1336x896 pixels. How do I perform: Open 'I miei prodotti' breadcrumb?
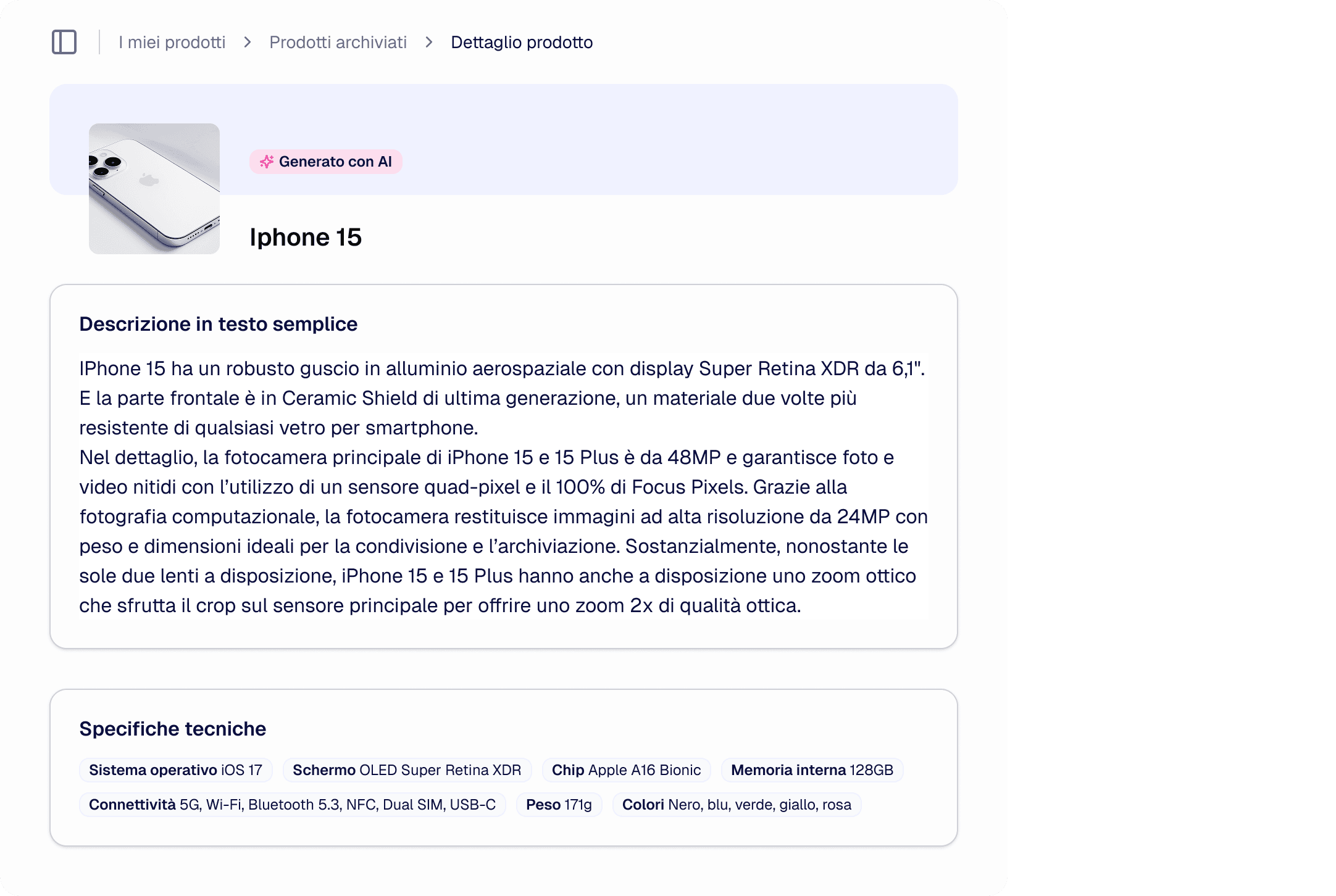(x=172, y=43)
